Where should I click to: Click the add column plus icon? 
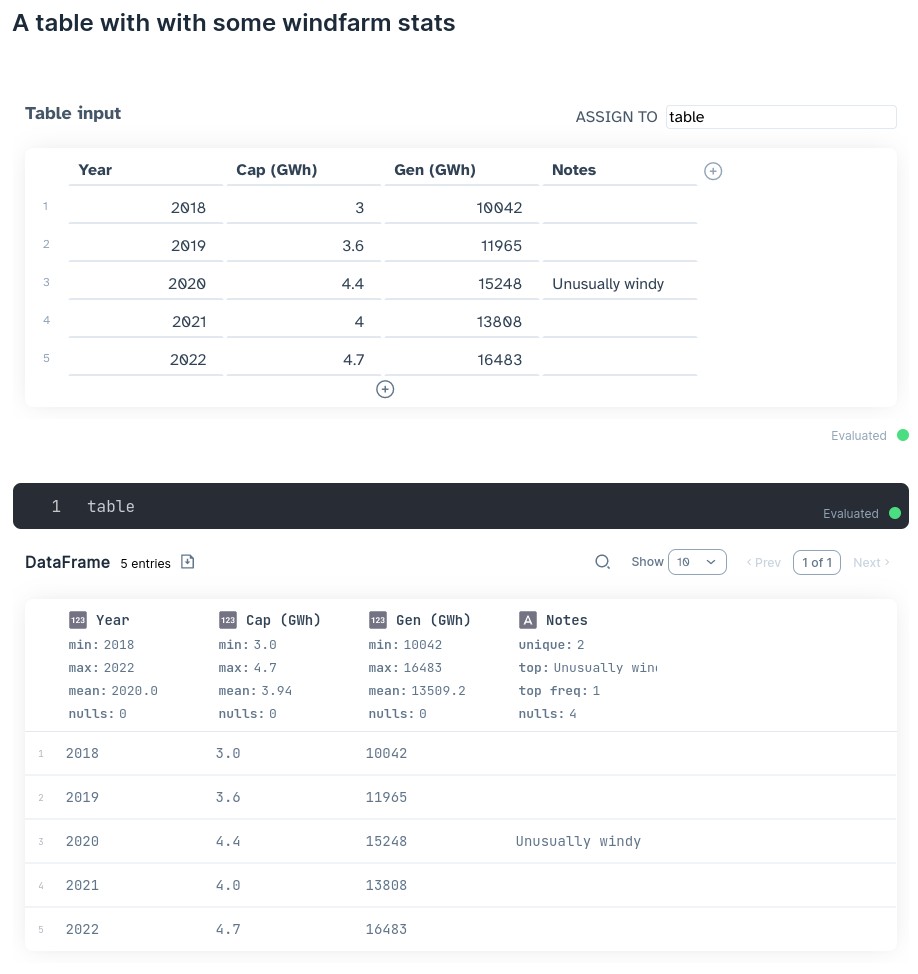click(x=713, y=171)
